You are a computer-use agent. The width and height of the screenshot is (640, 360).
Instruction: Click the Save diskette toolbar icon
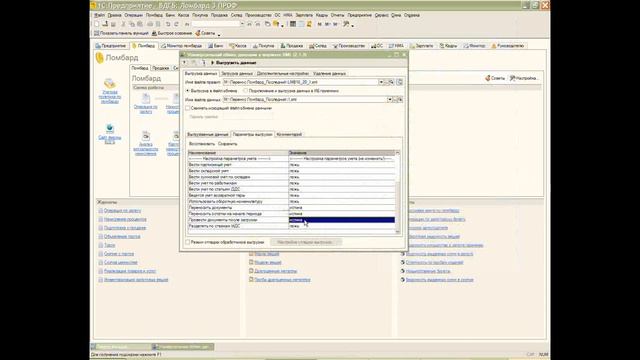pyautogui.click(x=113, y=24)
